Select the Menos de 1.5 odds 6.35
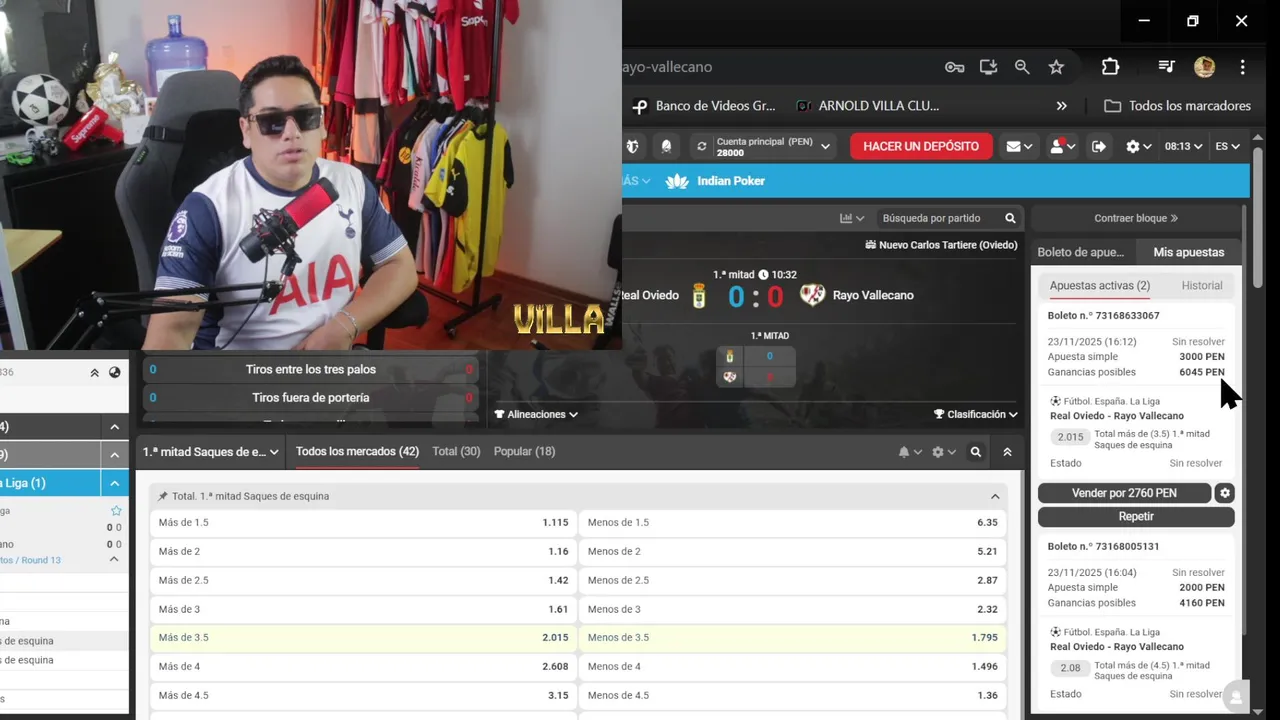Image resolution: width=1280 pixels, height=720 pixels. (x=793, y=522)
